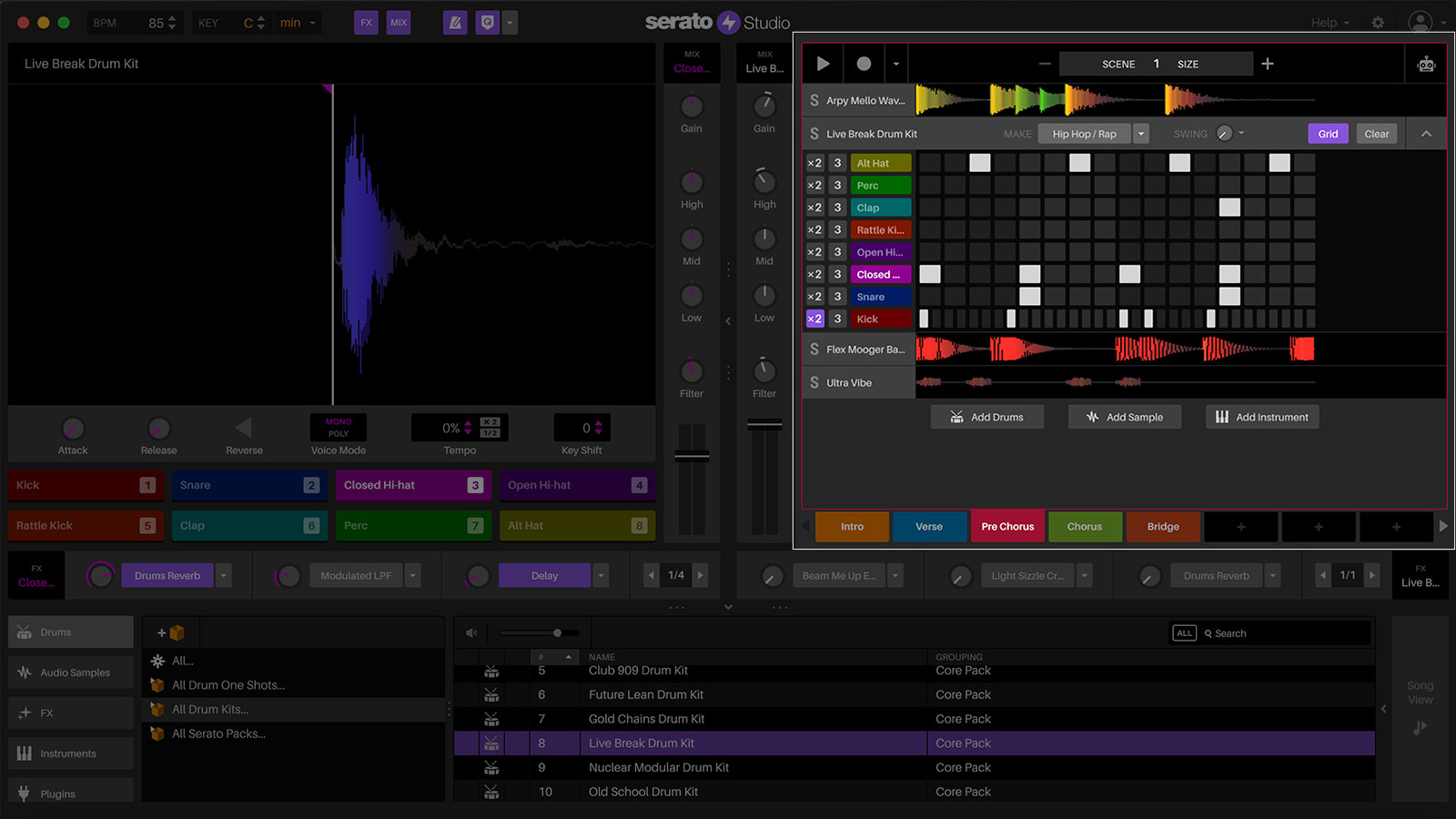Screen dimensions: 1456x819
Task: Click the Add Sample button
Action: (1125, 417)
